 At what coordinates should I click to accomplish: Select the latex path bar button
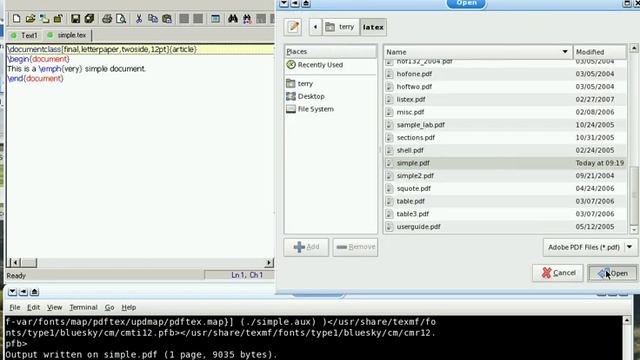pos(373,27)
